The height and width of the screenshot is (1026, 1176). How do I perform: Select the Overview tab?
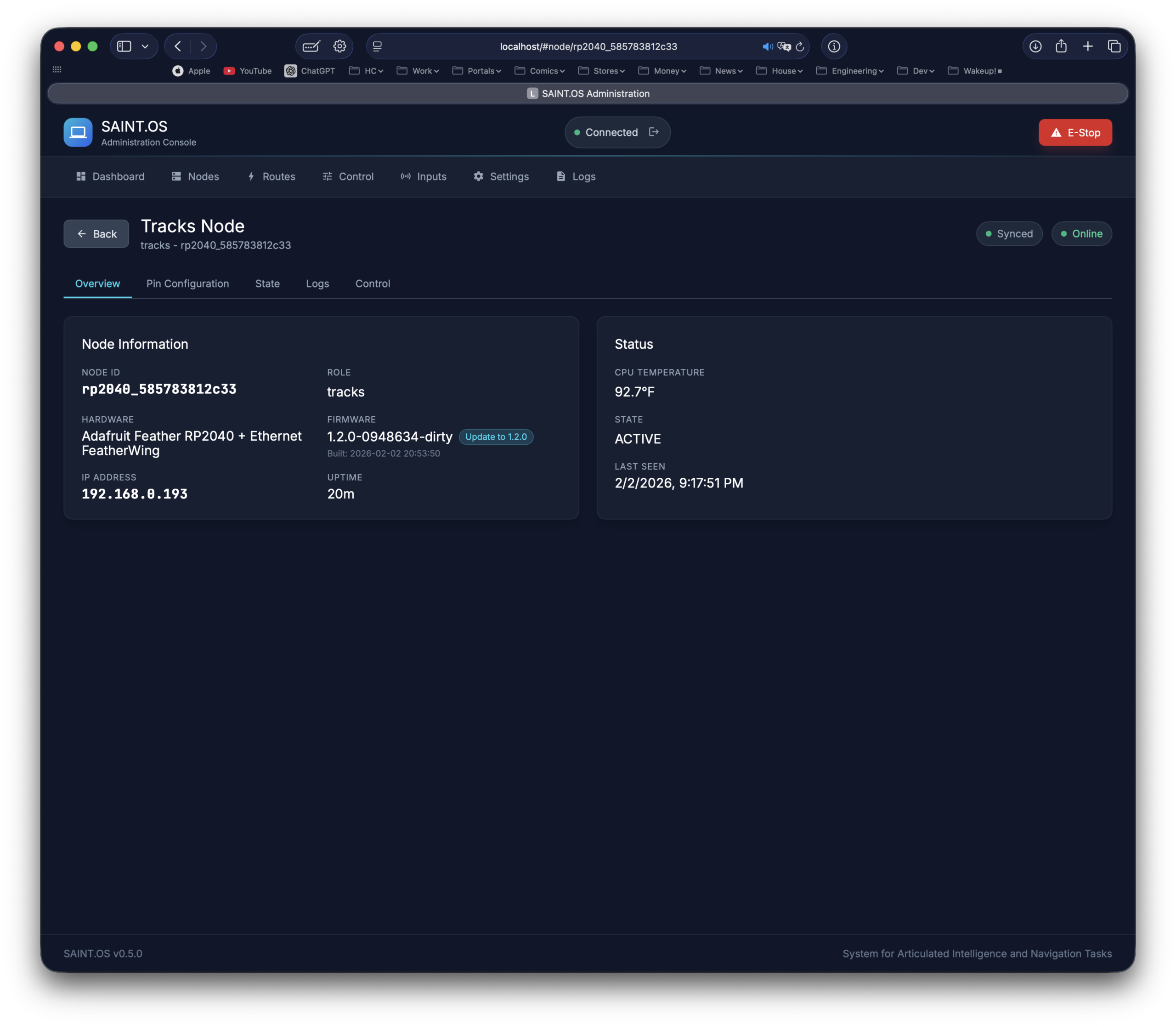tap(97, 283)
